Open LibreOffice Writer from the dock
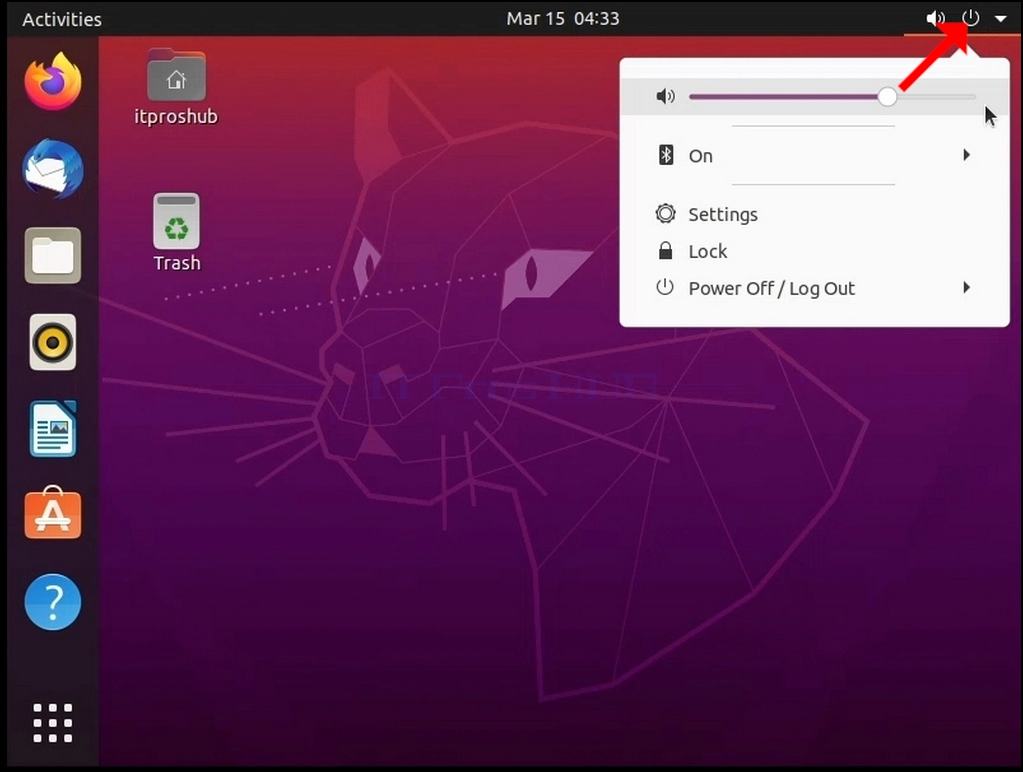This screenshot has width=1023, height=772. pyautogui.click(x=53, y=429)
